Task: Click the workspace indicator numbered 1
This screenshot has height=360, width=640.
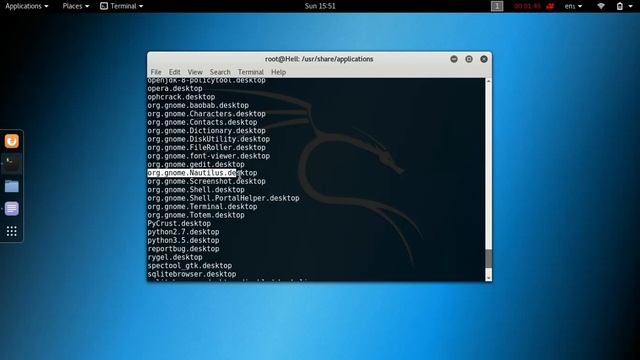Action: (497, 6)
